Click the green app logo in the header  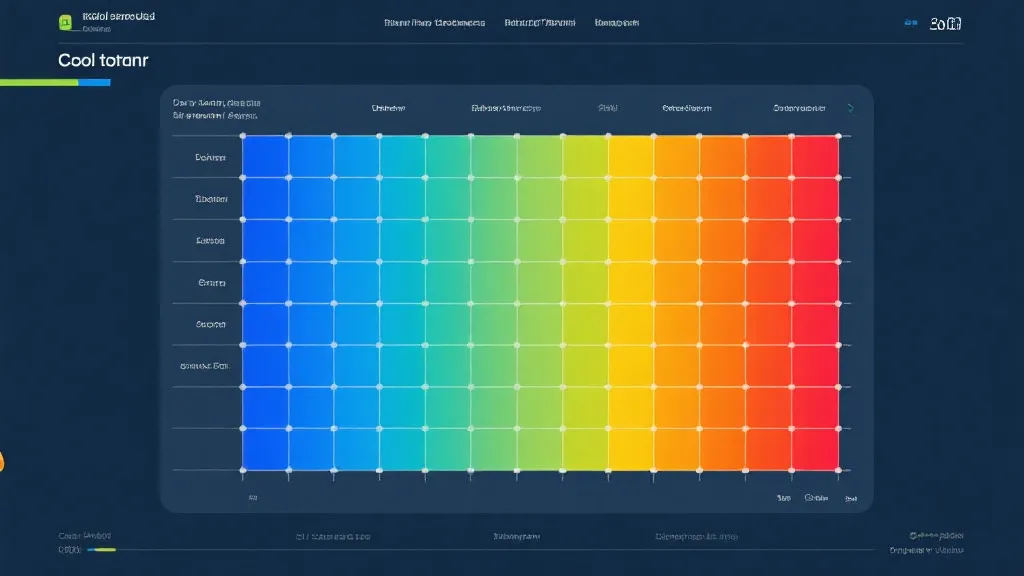(66, 22)
